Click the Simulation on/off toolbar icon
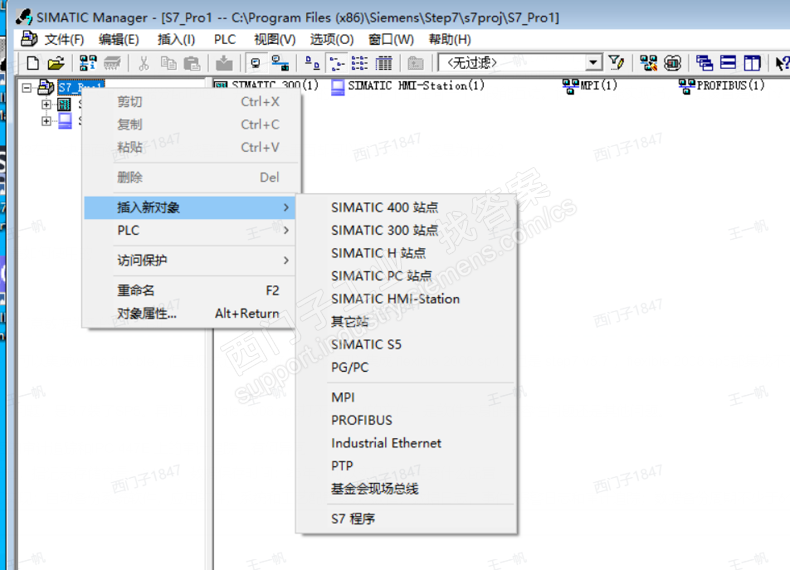 (x=673, y=63)
